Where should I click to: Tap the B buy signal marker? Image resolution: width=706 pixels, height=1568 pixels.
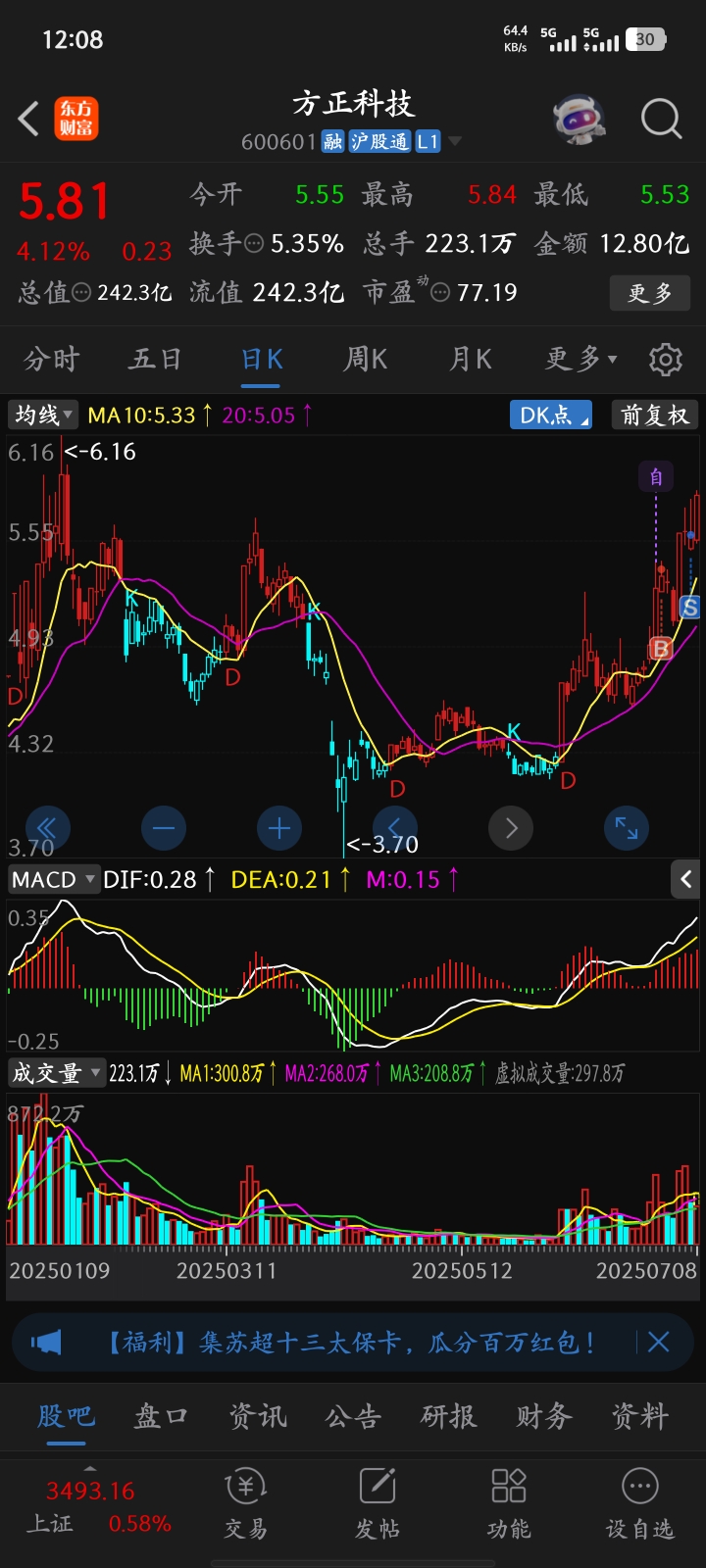click(661, 648)
